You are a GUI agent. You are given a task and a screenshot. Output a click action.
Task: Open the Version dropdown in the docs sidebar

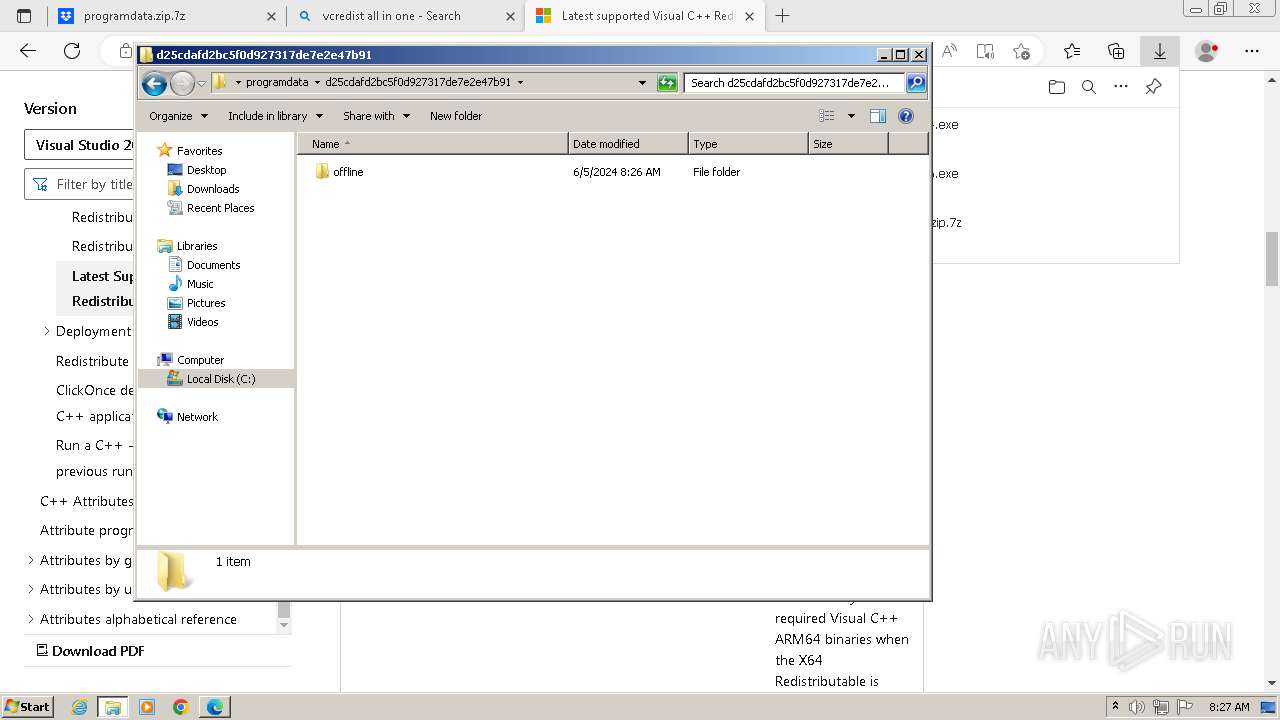point(80,145)
